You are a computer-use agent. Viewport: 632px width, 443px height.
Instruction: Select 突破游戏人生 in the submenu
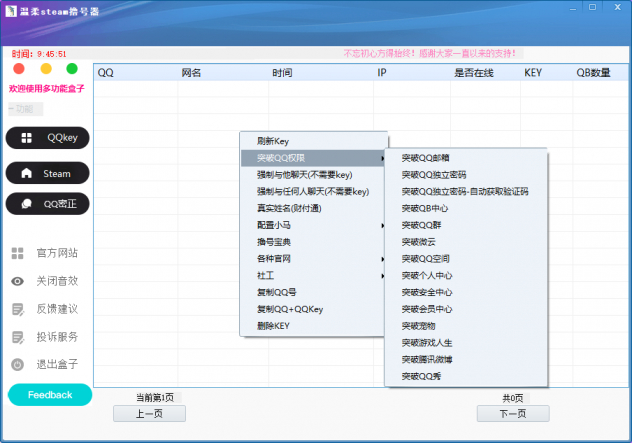[466, 343]
